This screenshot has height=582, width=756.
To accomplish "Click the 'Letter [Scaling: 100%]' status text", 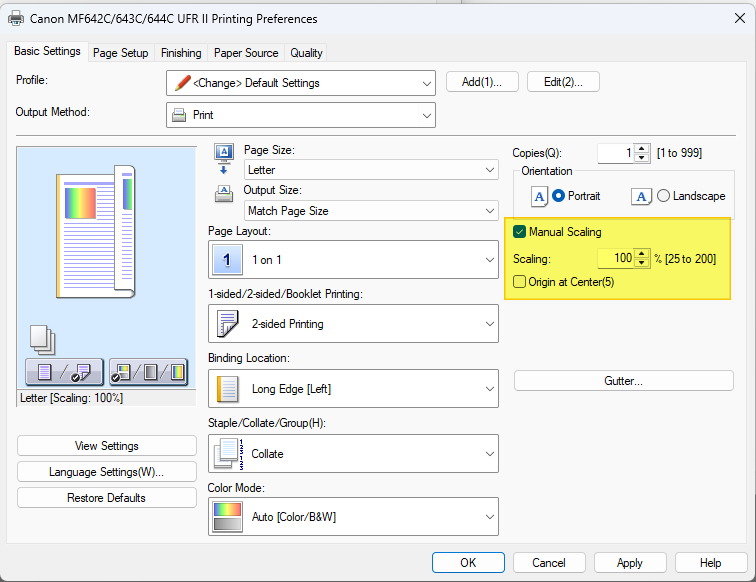I will (71, 398).
